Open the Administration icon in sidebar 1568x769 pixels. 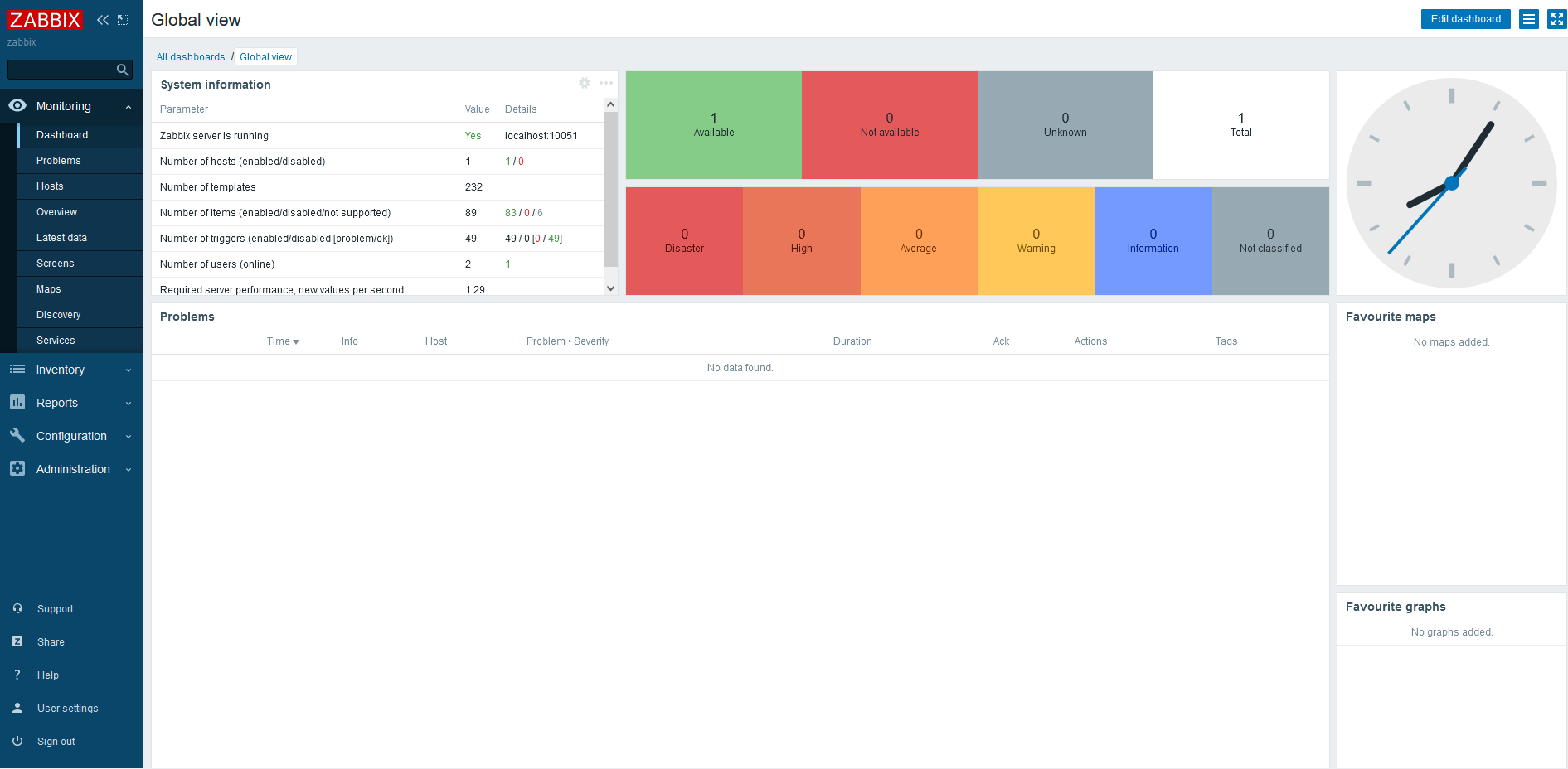(x=17, y=469)
